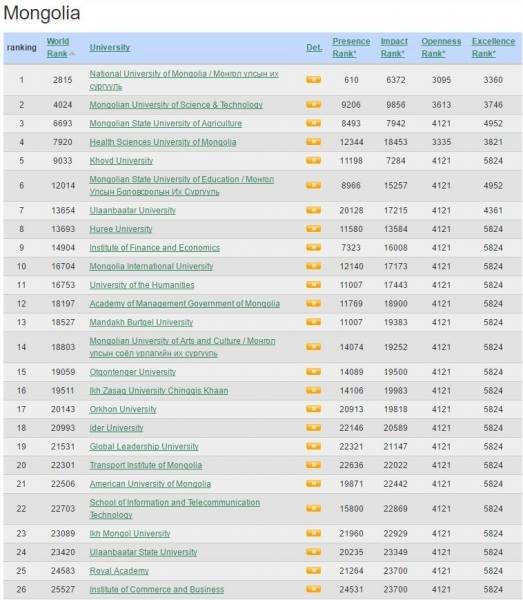Open details icon for Mongolian State University of Education
523x600 pixels.
[x=313, y=186]
